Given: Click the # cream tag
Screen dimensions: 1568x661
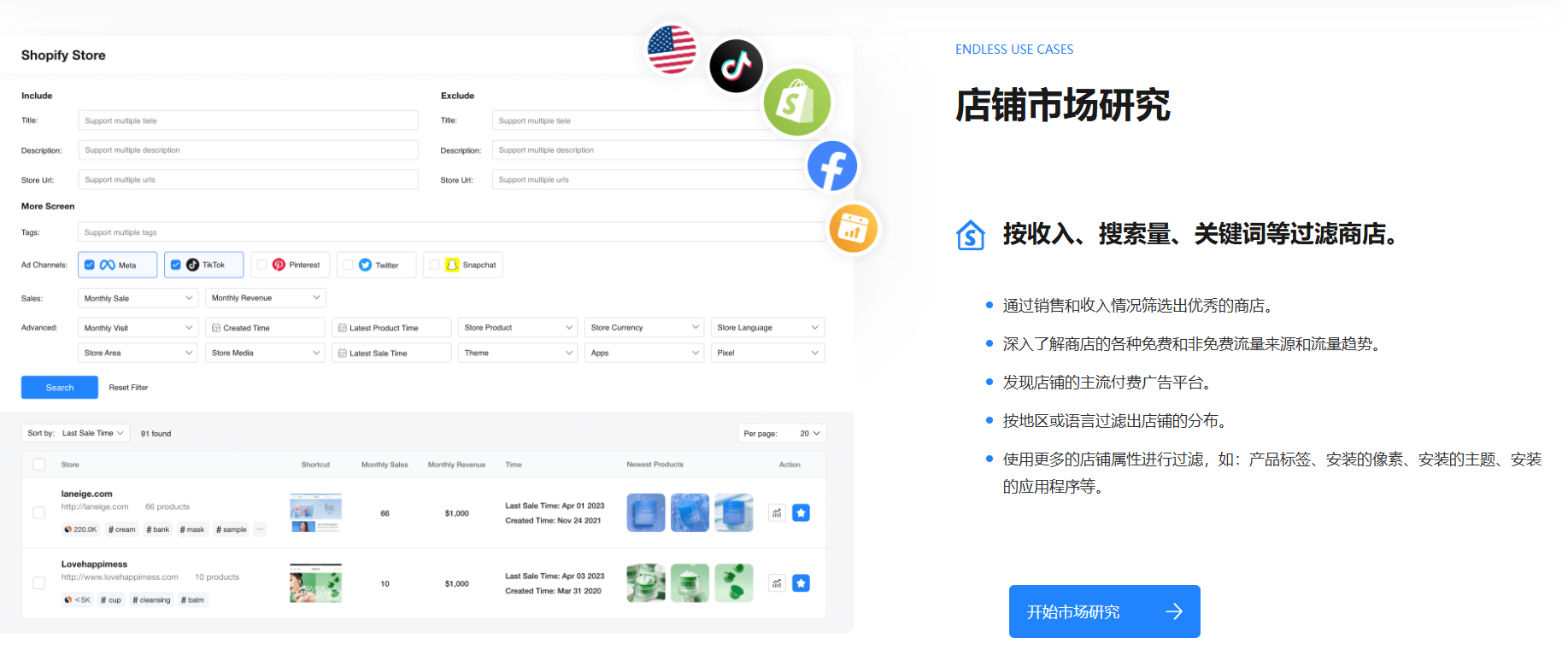Looking at the screenshot, I should click(121, 529).
